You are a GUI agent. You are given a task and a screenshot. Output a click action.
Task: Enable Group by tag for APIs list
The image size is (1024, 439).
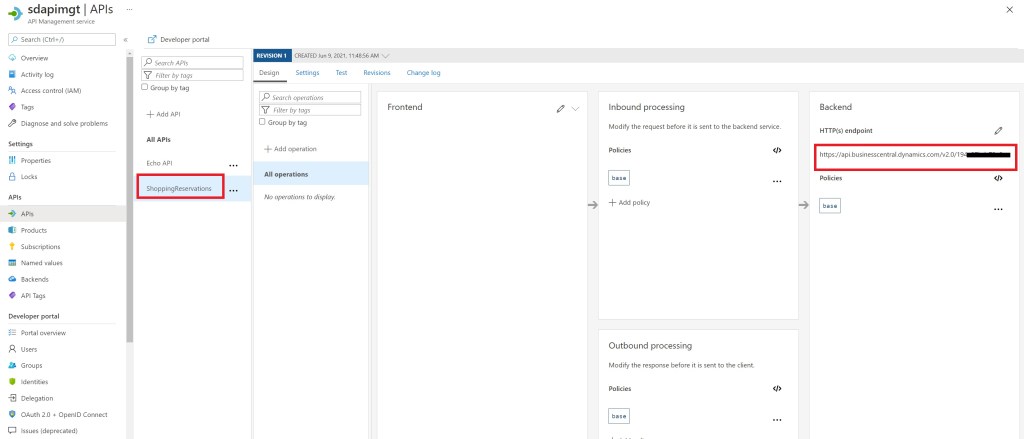(x=144, y=87)
